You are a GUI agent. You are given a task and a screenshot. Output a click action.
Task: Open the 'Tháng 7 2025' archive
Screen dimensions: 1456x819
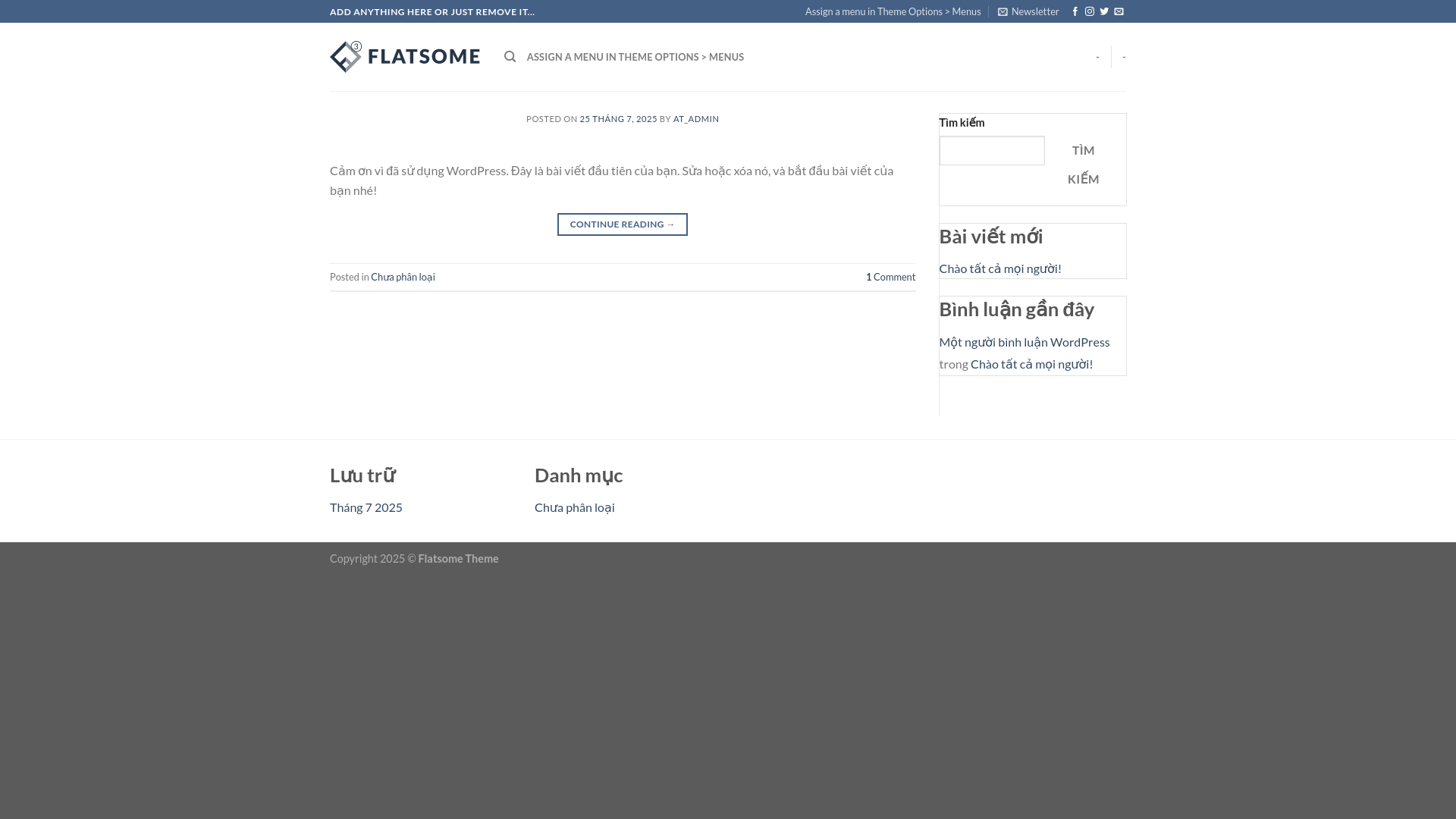pos(366,507)
